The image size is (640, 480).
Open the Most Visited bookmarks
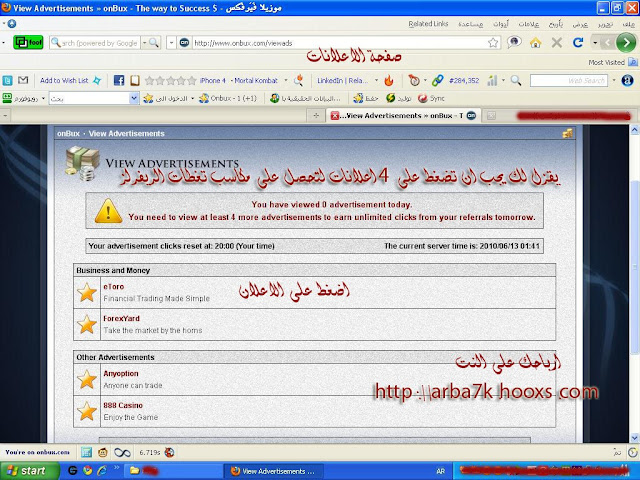(x=611, y=62)
